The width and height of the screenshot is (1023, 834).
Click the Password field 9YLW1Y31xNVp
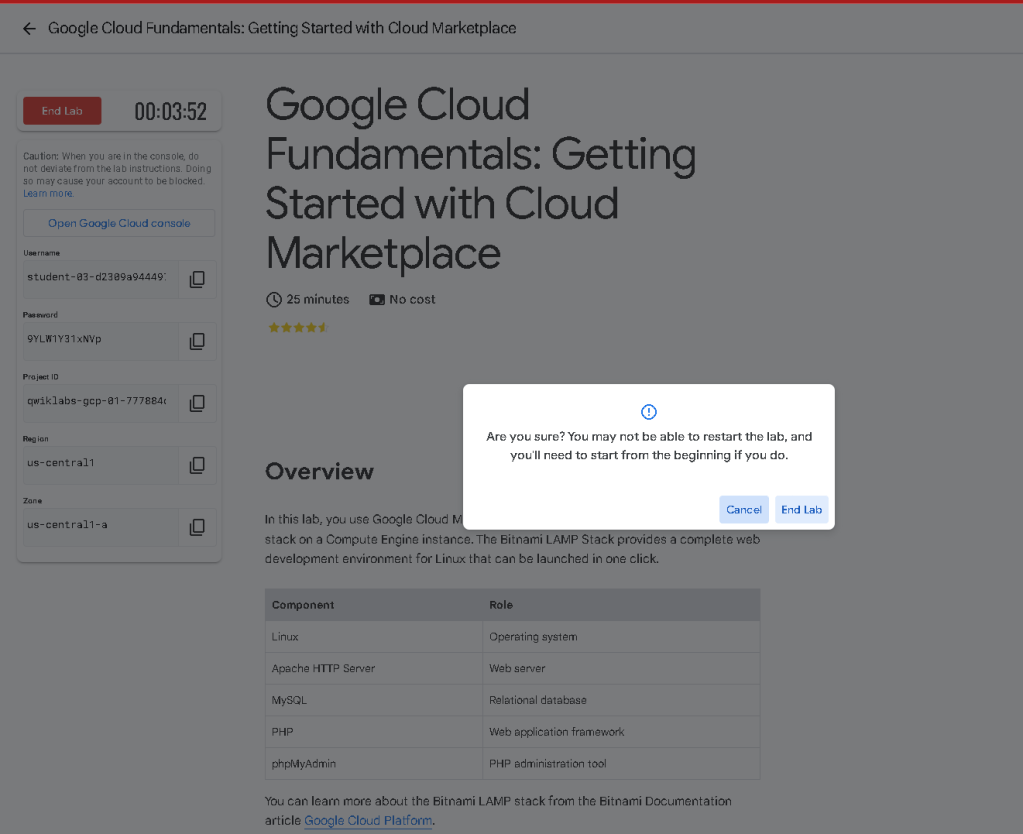click(101, 341)
